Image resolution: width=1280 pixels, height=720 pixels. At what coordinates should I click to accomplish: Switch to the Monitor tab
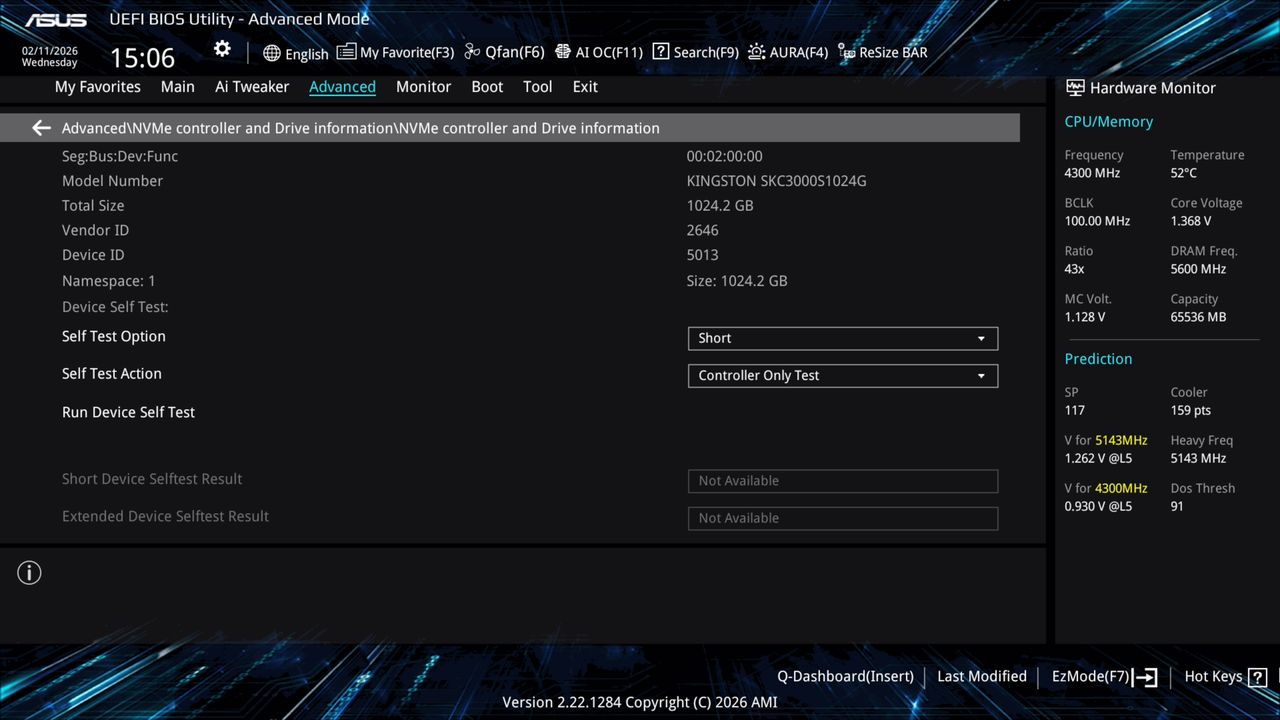(x=423, y=87)
